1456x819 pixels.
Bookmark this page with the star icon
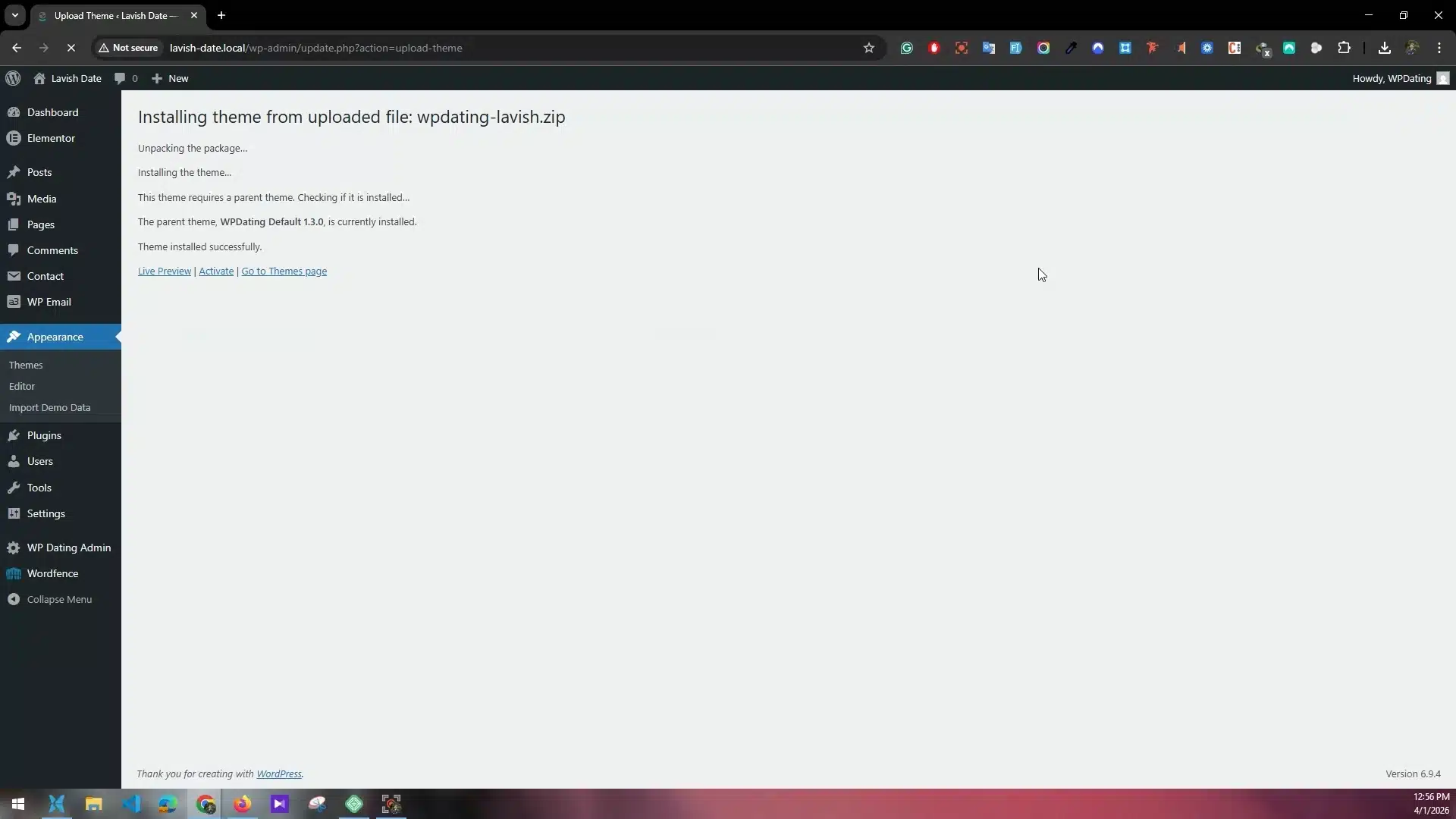tap(869, 48)
